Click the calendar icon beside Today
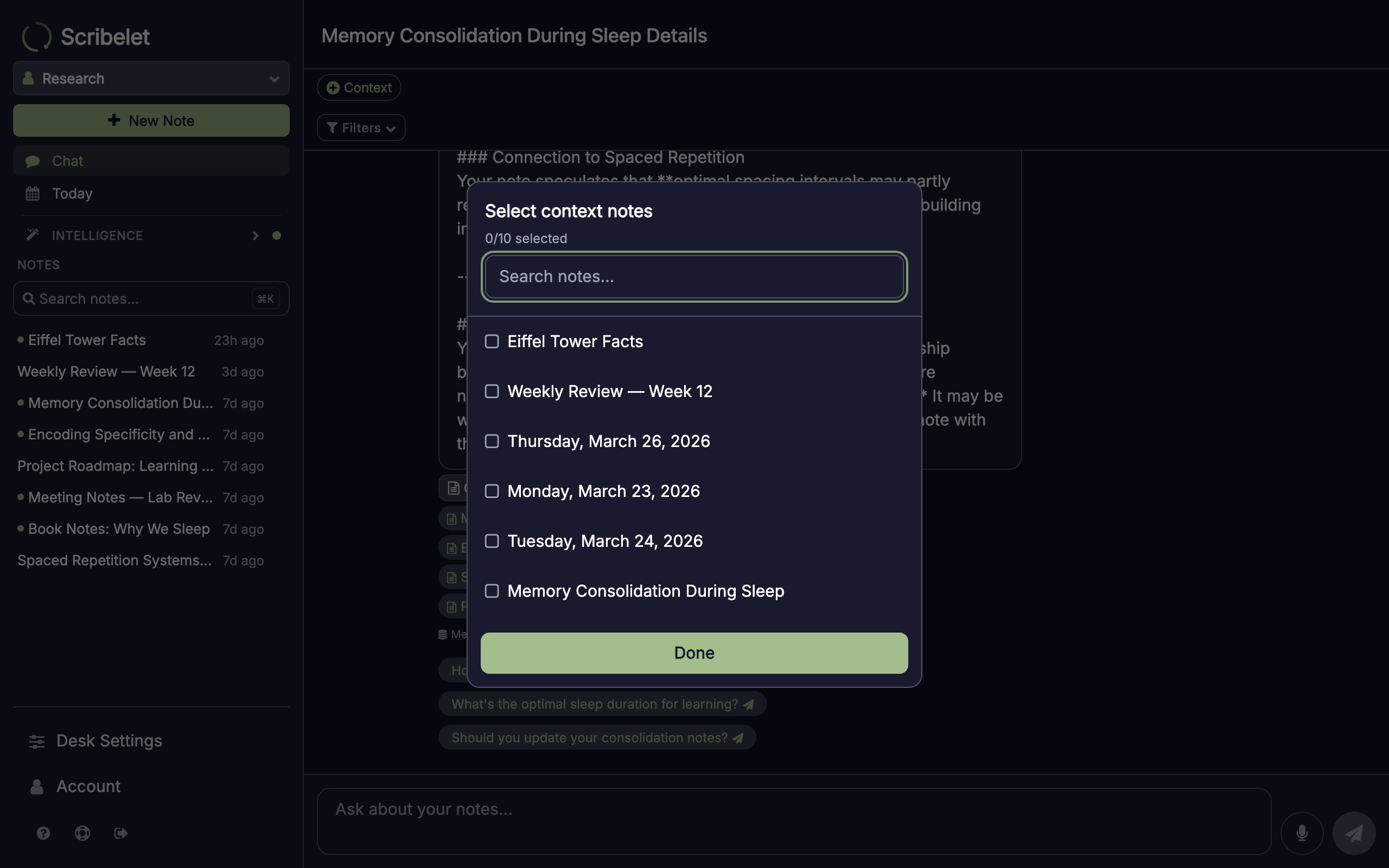Screen dimensions: 1389x868 [33, 194]
